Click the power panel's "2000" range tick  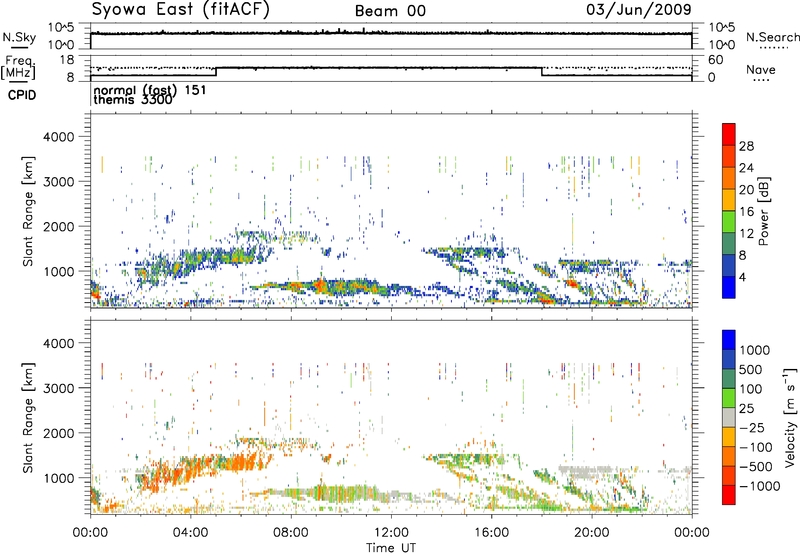pyautogui.click(x=58, y=226)
